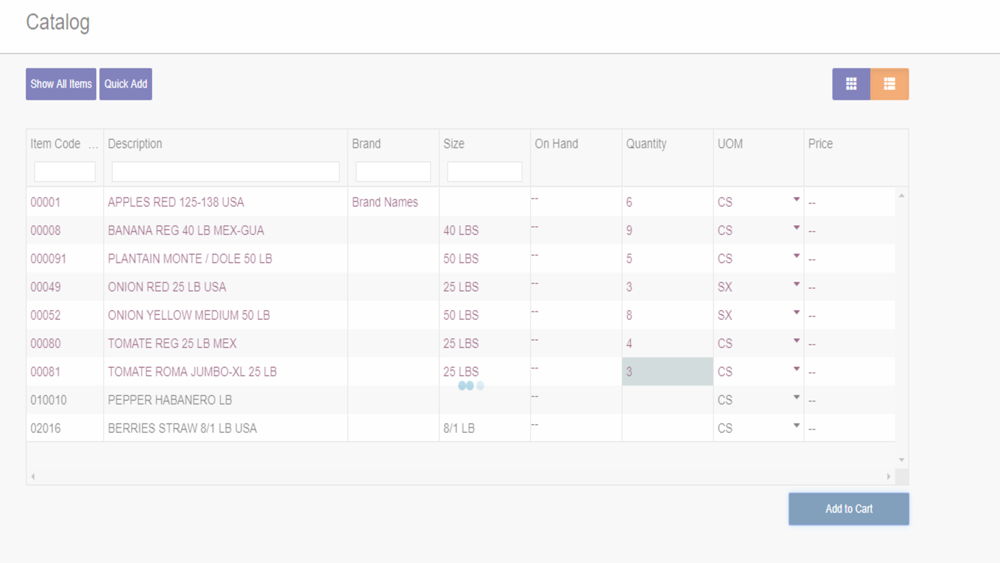This screenshot has height=563, width=1000.
Task: Click the Size filter input field
Action: point(484,172)
